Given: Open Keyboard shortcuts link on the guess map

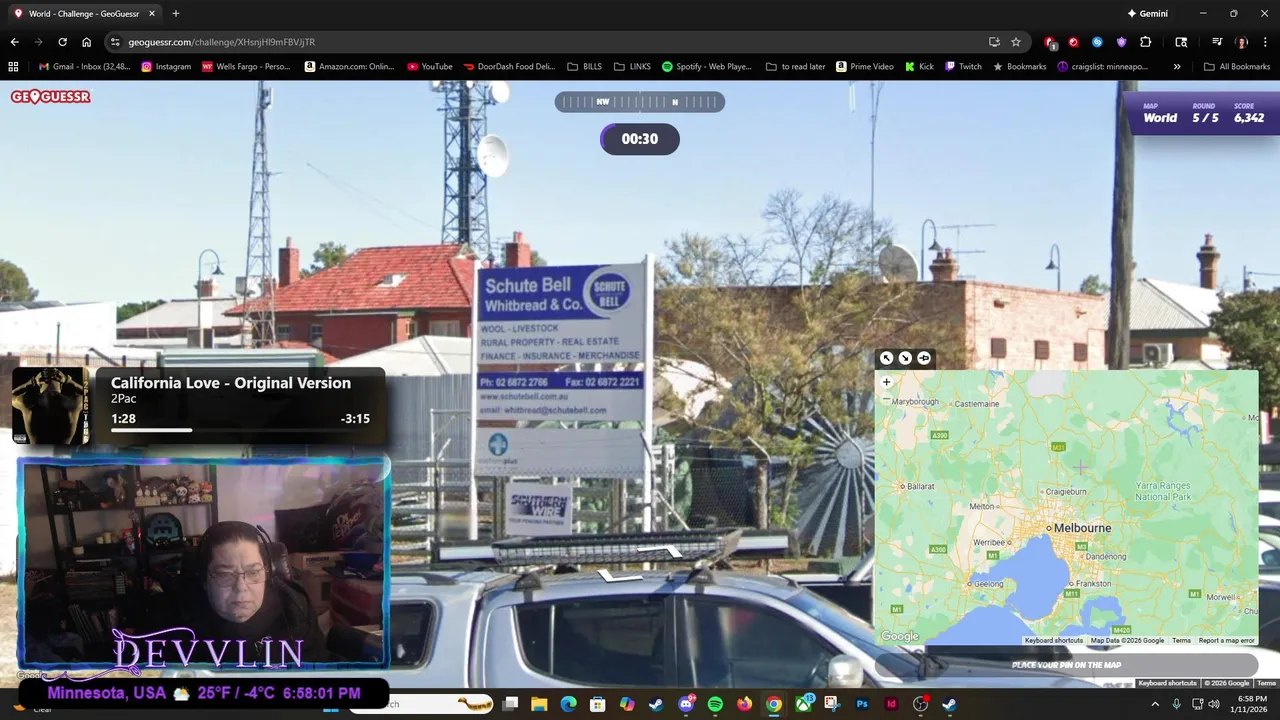Looking at the screenshot, I should tap(1054, 640).
